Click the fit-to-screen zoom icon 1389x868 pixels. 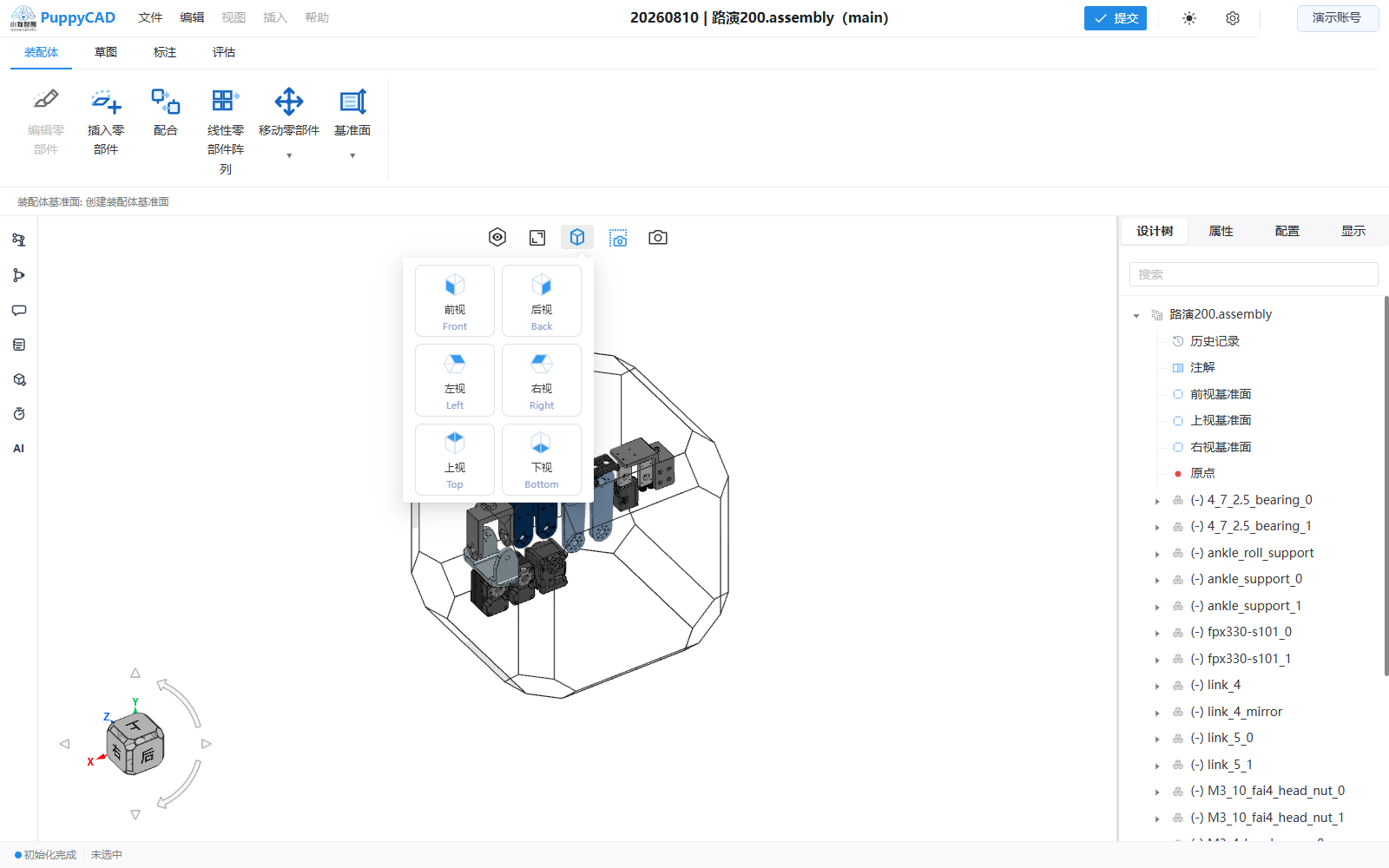click(x=537, y=237)
